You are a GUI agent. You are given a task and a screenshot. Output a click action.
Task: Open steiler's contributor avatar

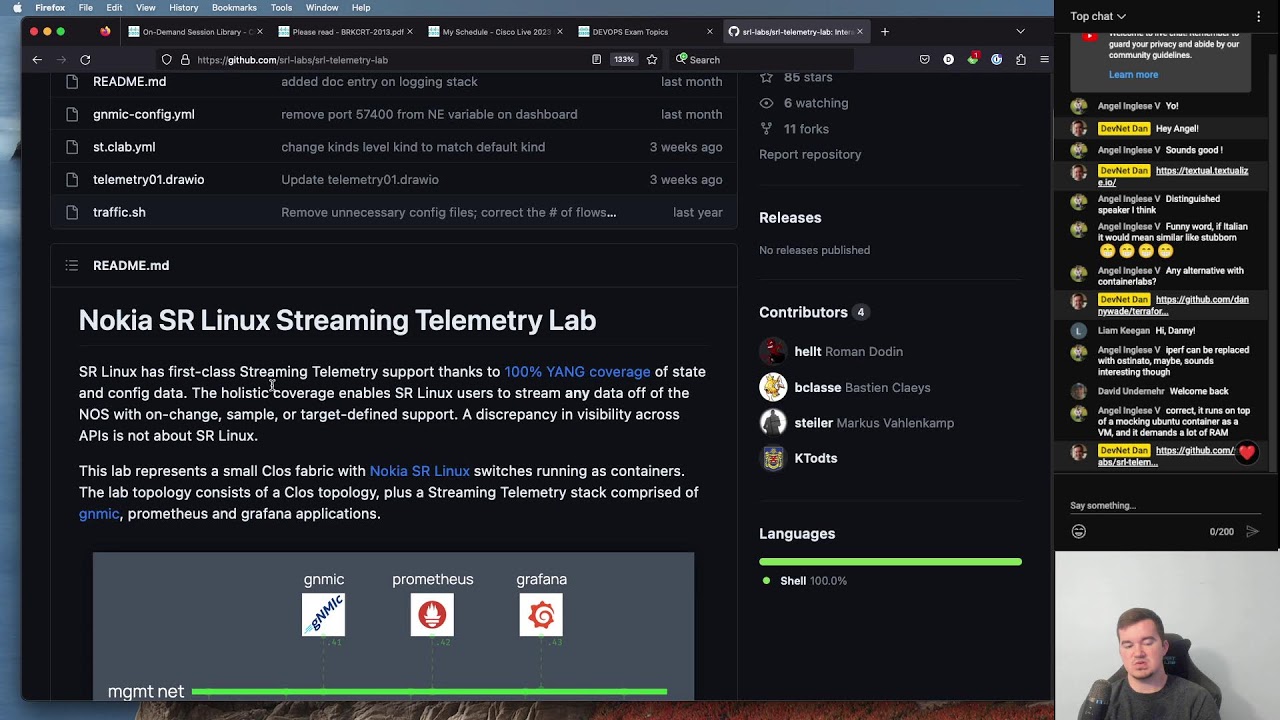[773, 423]
